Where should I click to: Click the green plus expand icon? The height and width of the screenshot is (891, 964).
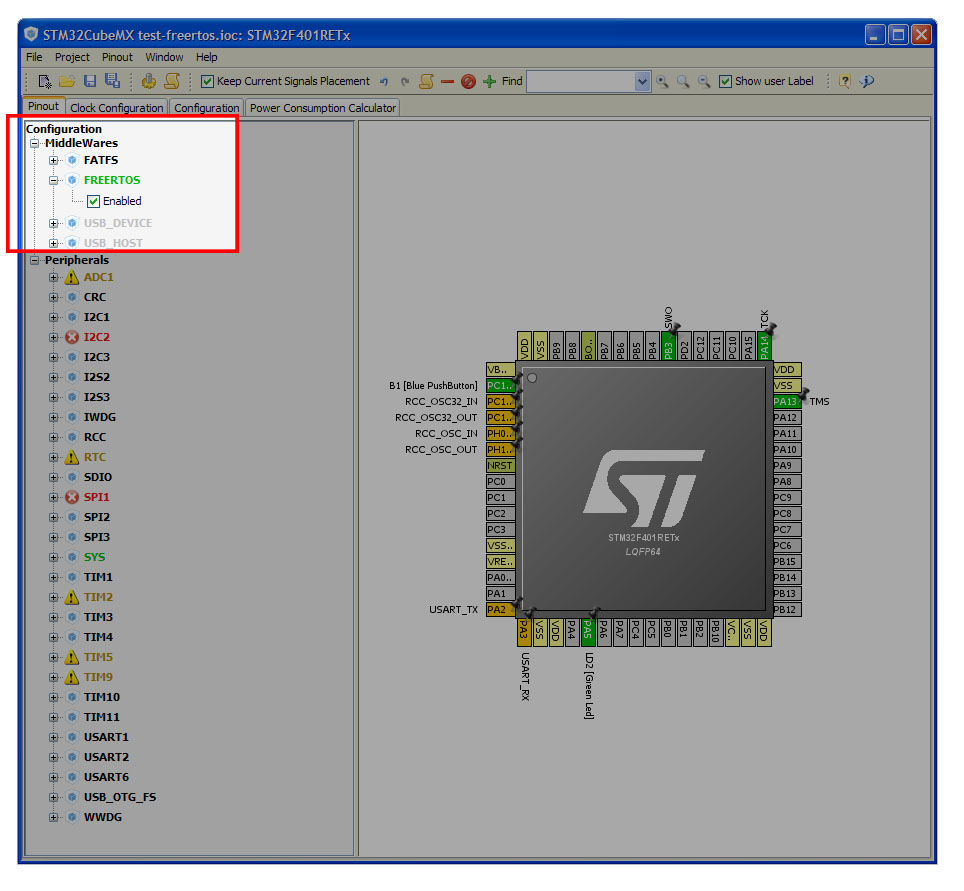pyautogui.click(x=489, y=81)
